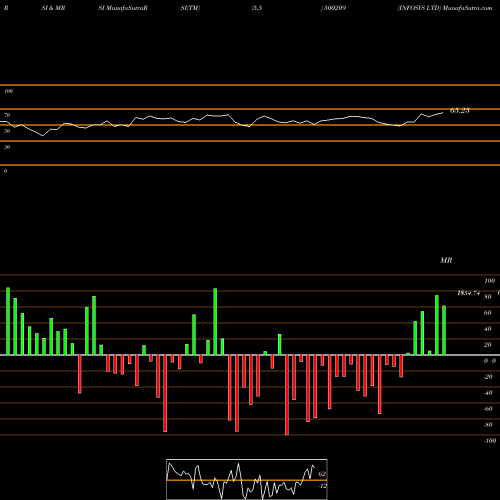The width and height of the screenshot is (500, 500).
Task: Click the MR axis label -20
Action: click(x=488, y=377)
